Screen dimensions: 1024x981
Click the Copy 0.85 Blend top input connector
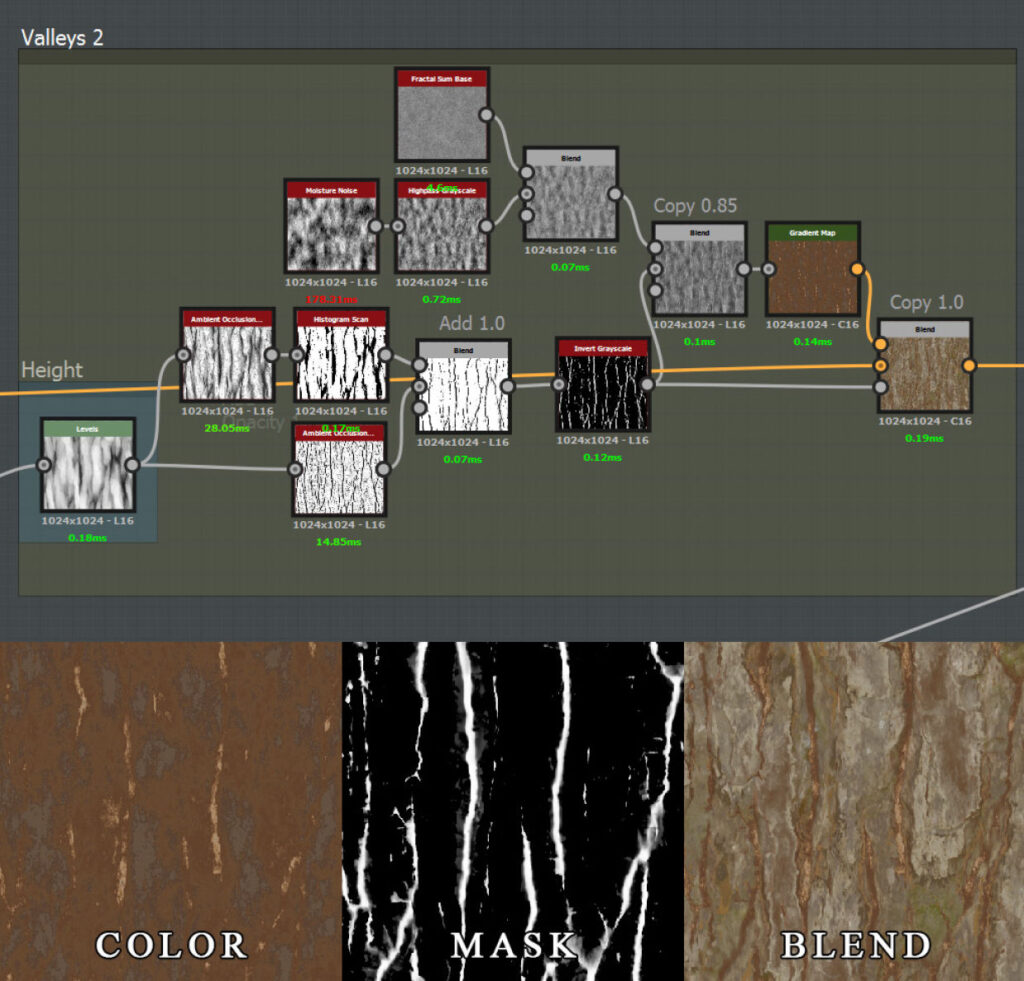(655, 248)
